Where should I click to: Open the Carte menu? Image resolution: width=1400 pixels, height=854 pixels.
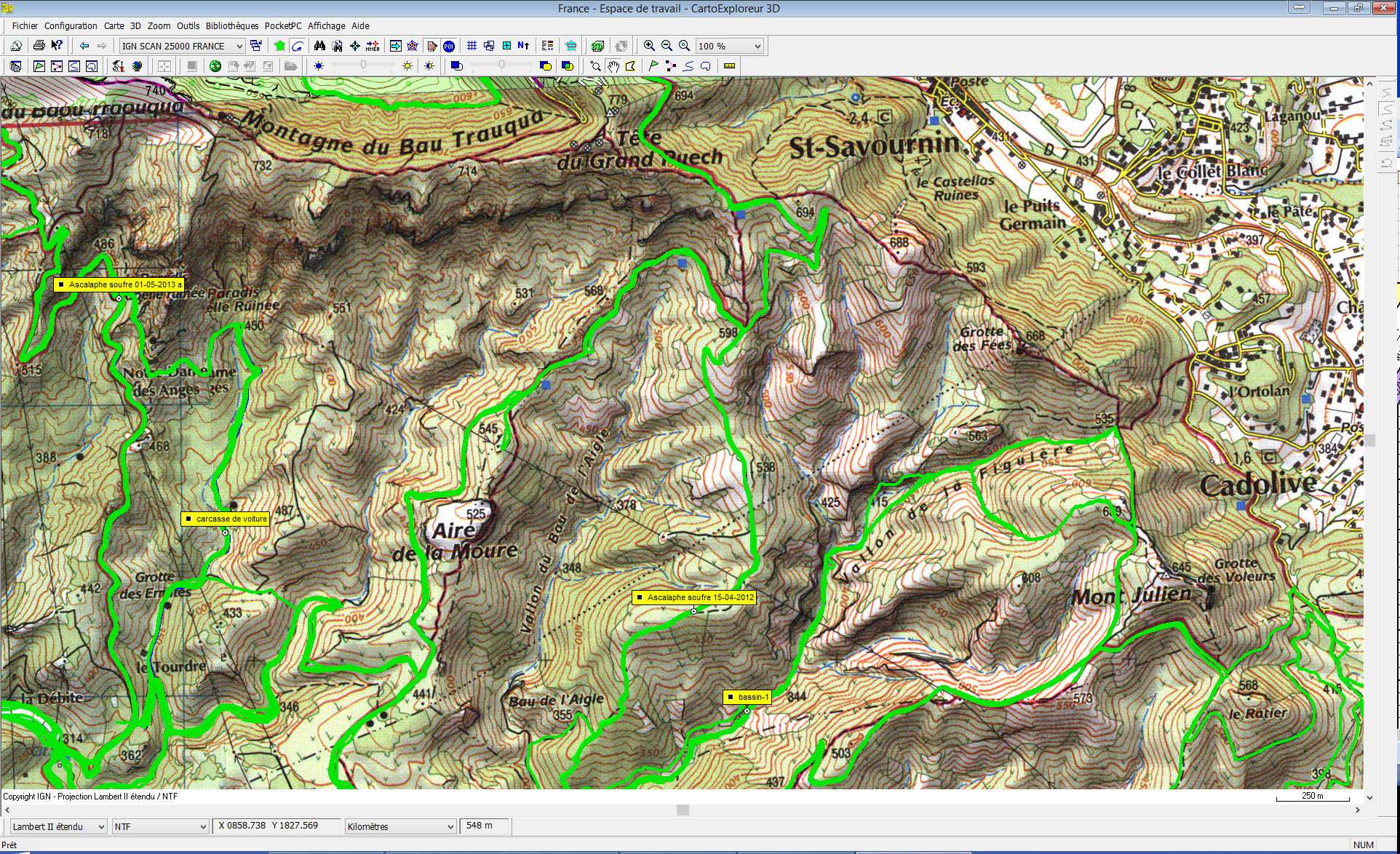coord(114,25)
